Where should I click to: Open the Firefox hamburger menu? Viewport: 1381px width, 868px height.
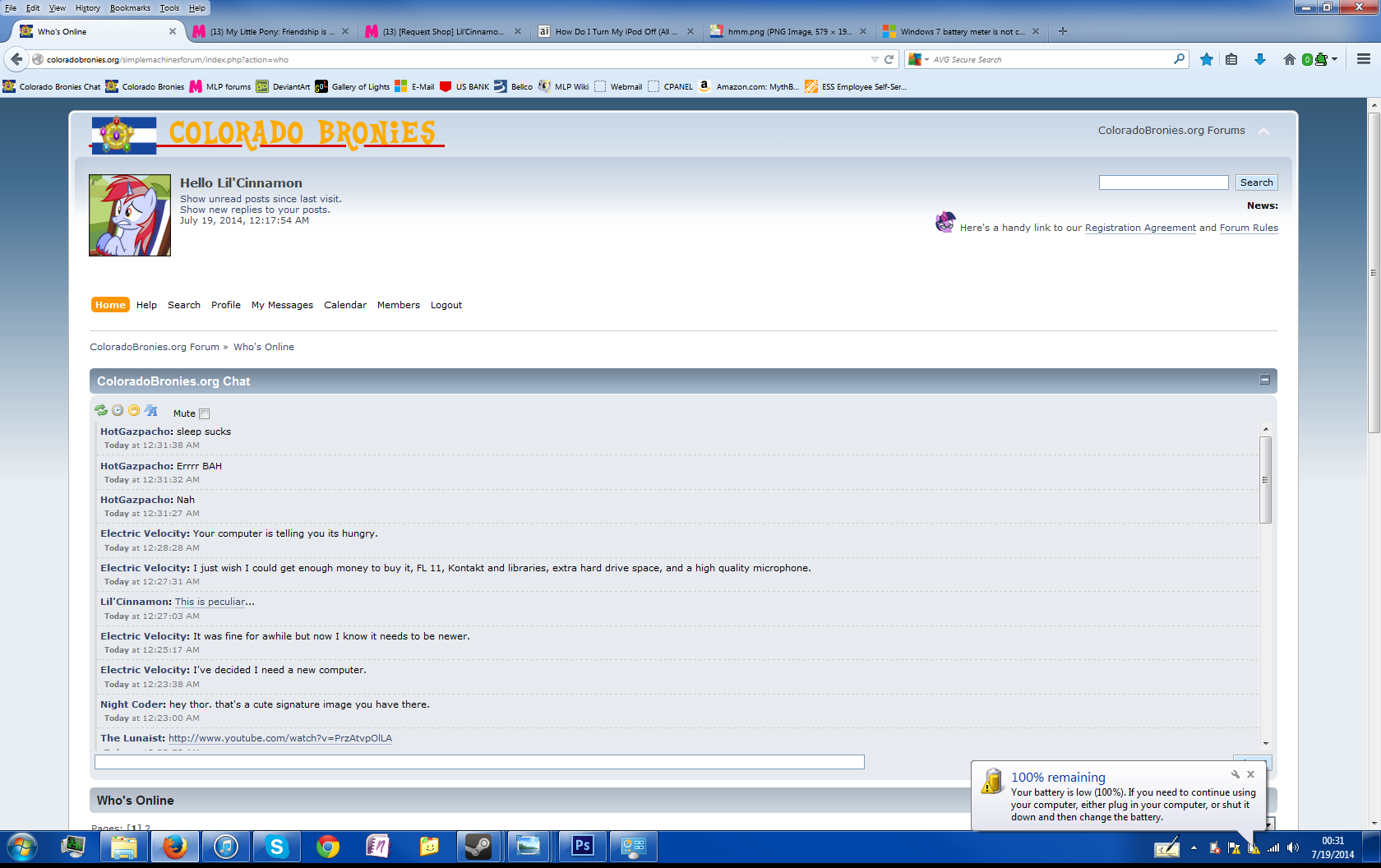[x=1363, y=59]
